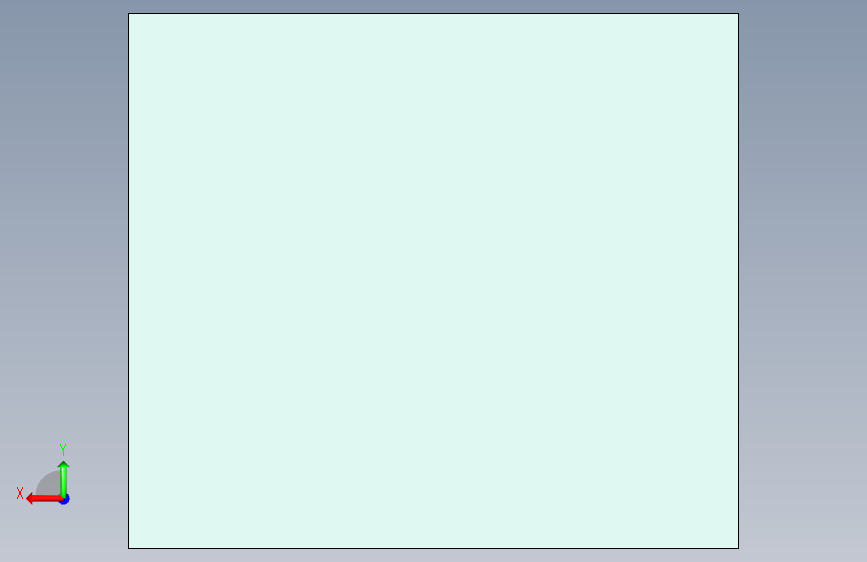Pick the top-left corner vertex of rectangle
The width and height of the screenshot is (867, 562).
coord(129,14)
